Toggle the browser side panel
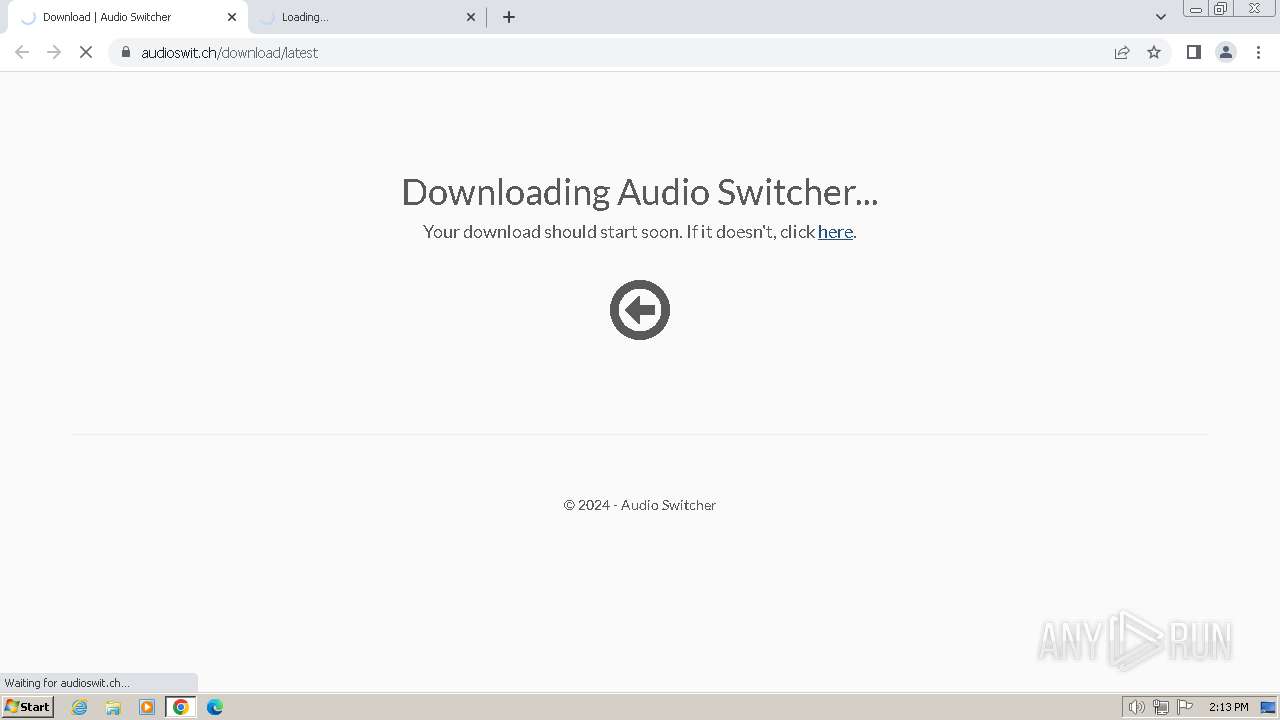This screenshot has width=1280, height=720. (1193, 52)
